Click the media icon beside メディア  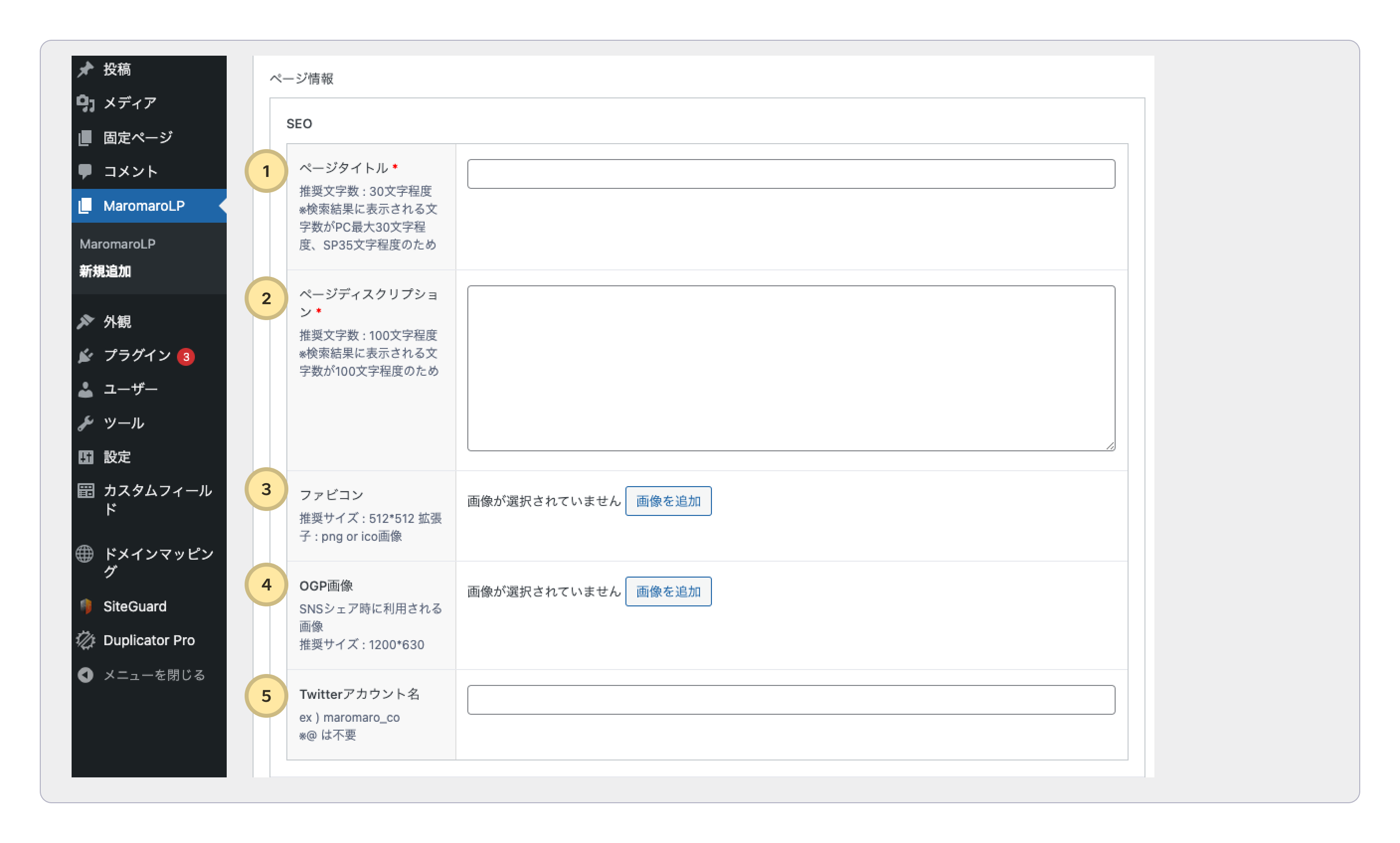85,103
